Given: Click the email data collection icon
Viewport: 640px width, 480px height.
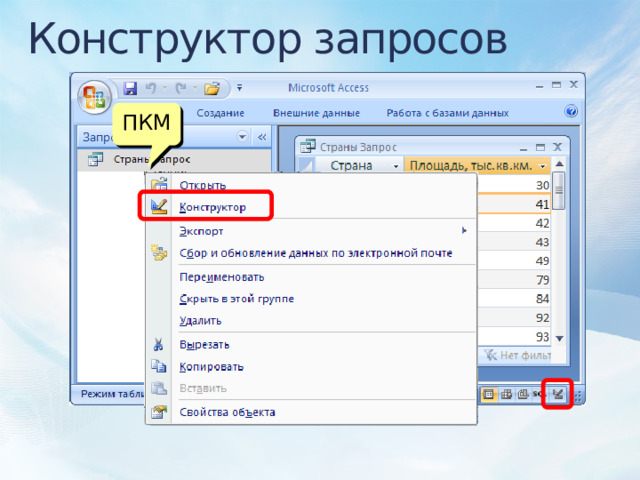Looking at the screenshot, I should point(158,253).
